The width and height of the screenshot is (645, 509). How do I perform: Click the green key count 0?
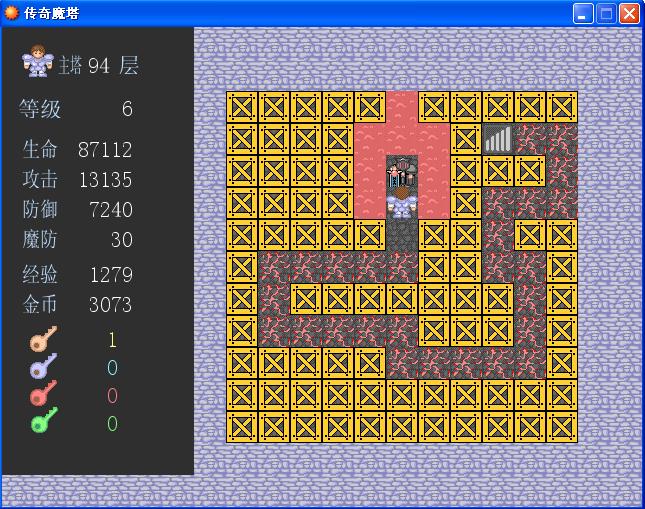(x=112, y=423)
